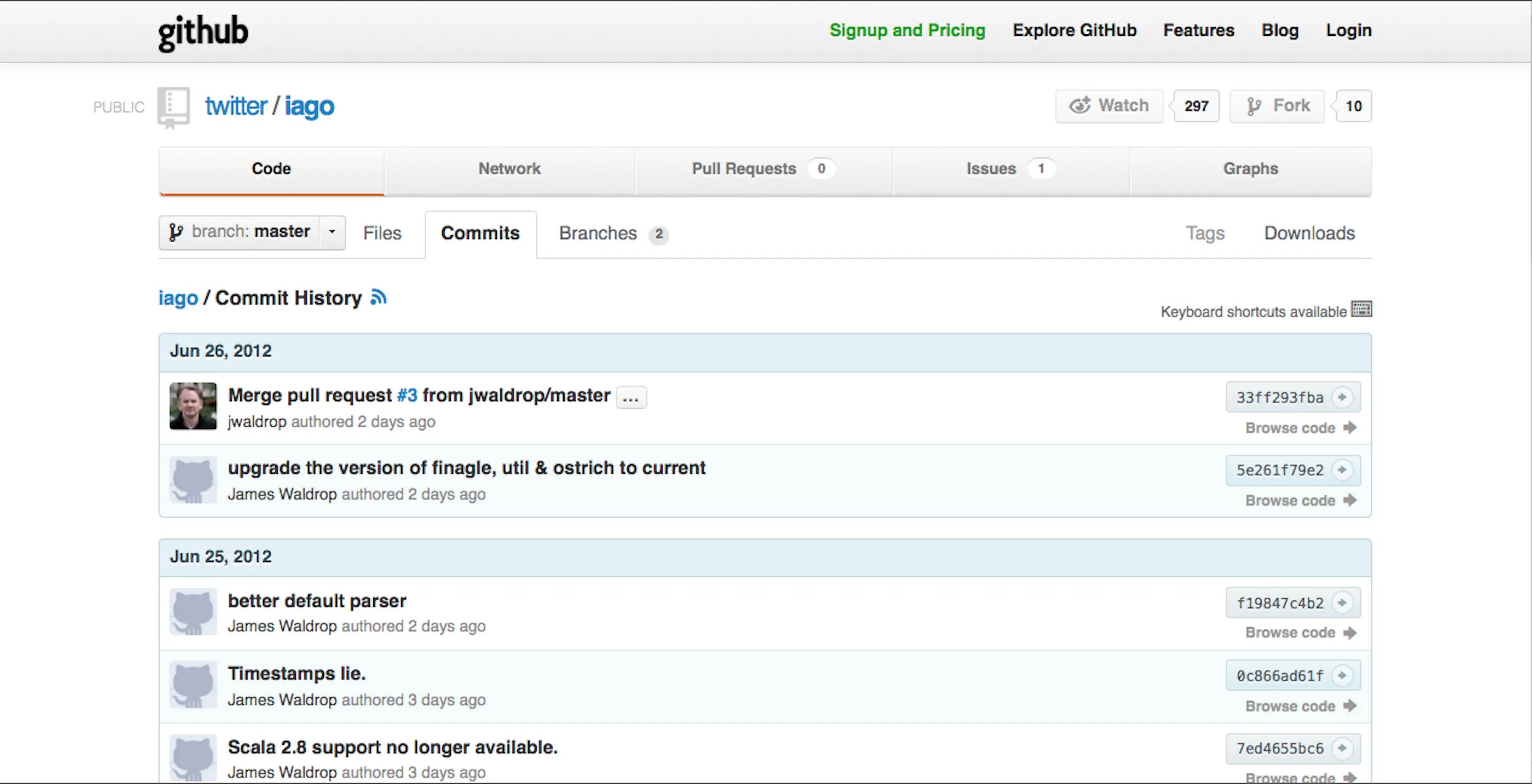Open Signup and Pricing page
This screenshot has width=1532, height=784.
click(907, 30)
